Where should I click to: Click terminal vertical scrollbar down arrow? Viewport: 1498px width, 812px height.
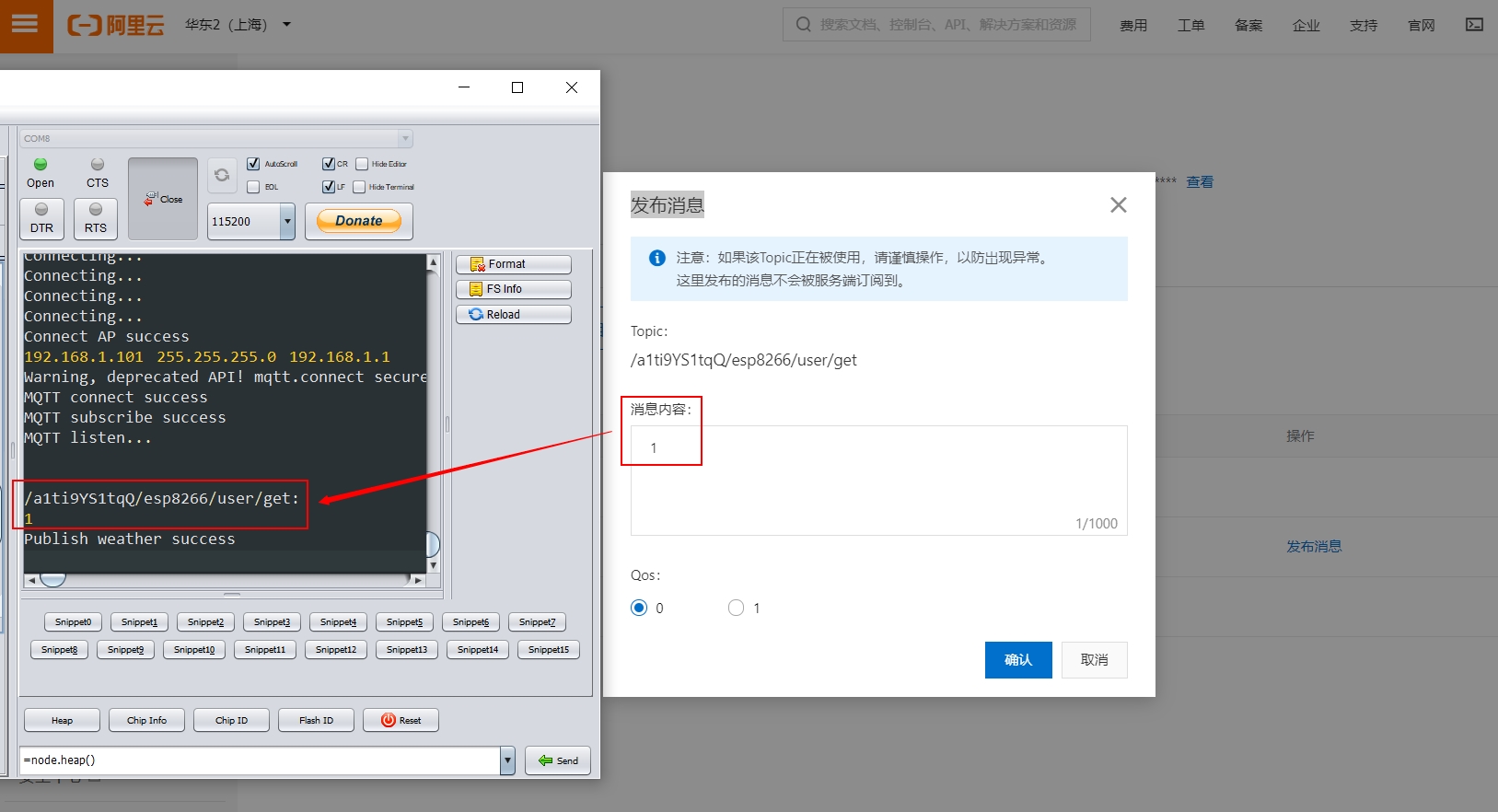(433, 565)
